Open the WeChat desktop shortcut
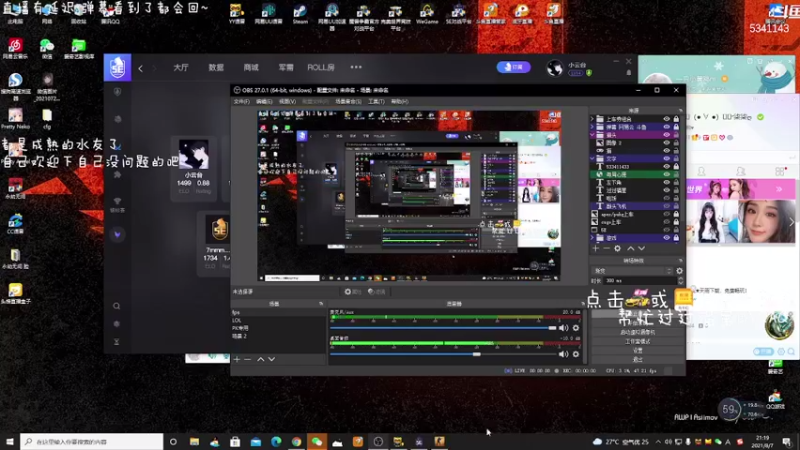The width and height of the screenshot is (800, 450). tap(47, 49)
